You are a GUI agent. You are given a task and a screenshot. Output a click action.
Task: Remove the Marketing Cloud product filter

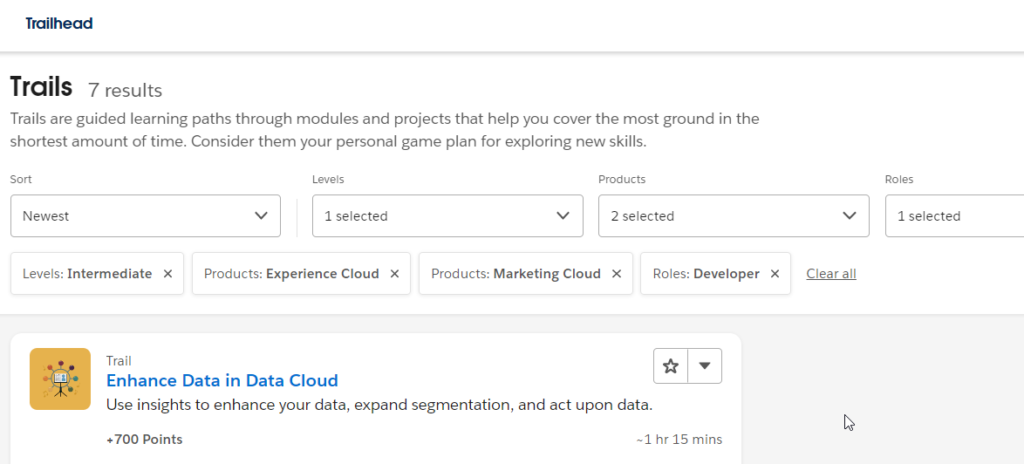pyautogui.click(x=617, y=274)
